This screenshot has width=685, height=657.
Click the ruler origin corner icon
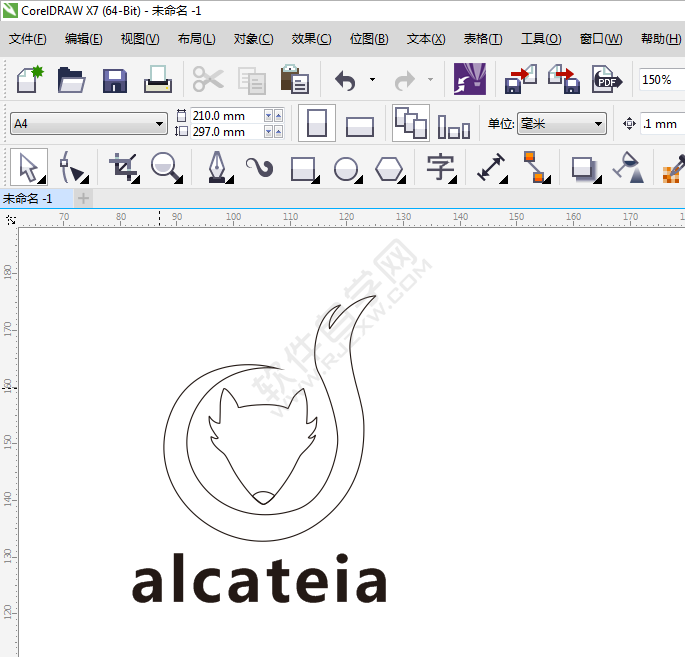pyautogui.click(x=11, y=220)
